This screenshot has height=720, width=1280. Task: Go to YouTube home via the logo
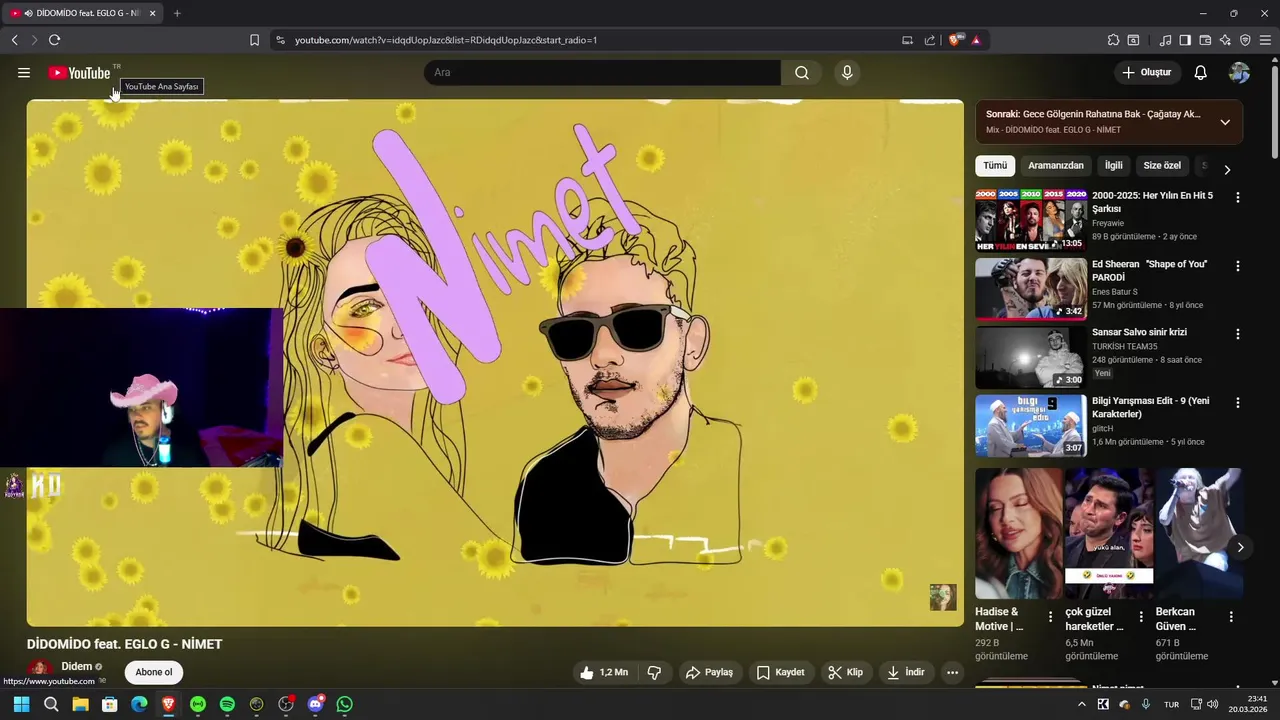(x=79, y=73)
